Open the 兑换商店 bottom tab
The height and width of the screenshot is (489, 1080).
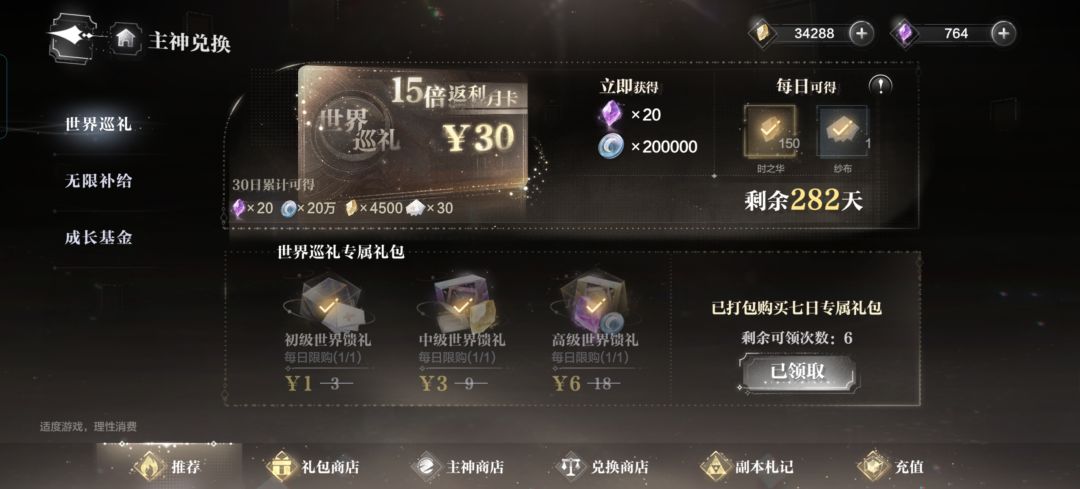click(603, 467)
